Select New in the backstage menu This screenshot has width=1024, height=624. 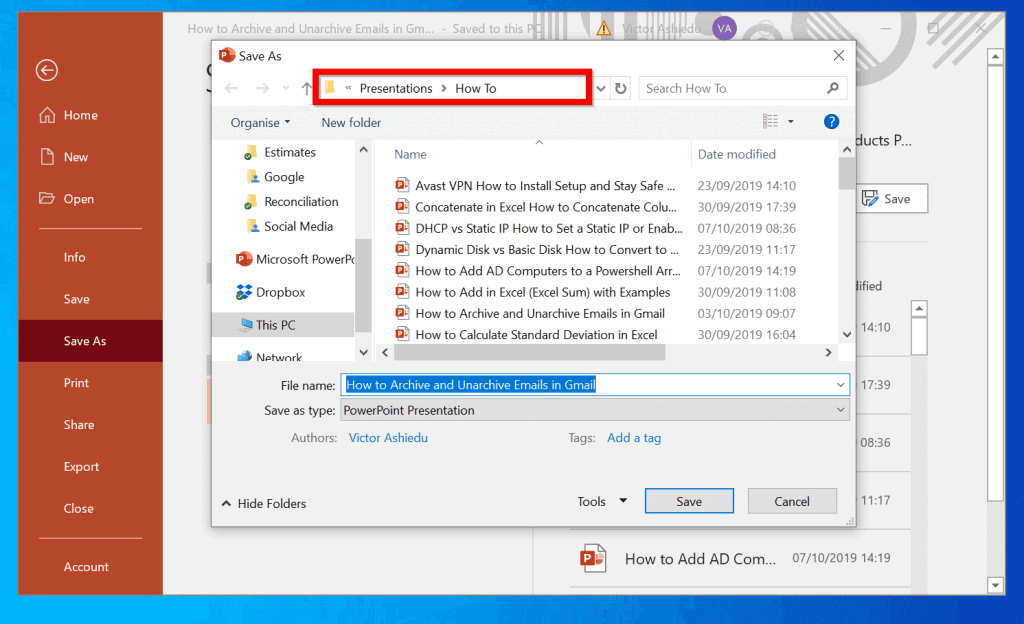64,157
